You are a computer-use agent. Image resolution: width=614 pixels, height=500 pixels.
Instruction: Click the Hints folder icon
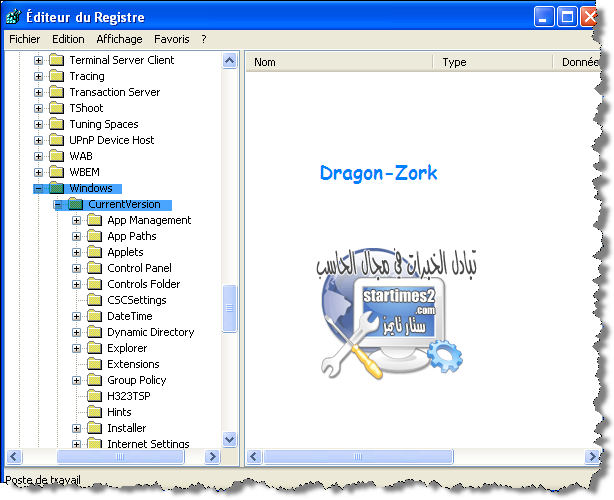click(x=94, y=412)
